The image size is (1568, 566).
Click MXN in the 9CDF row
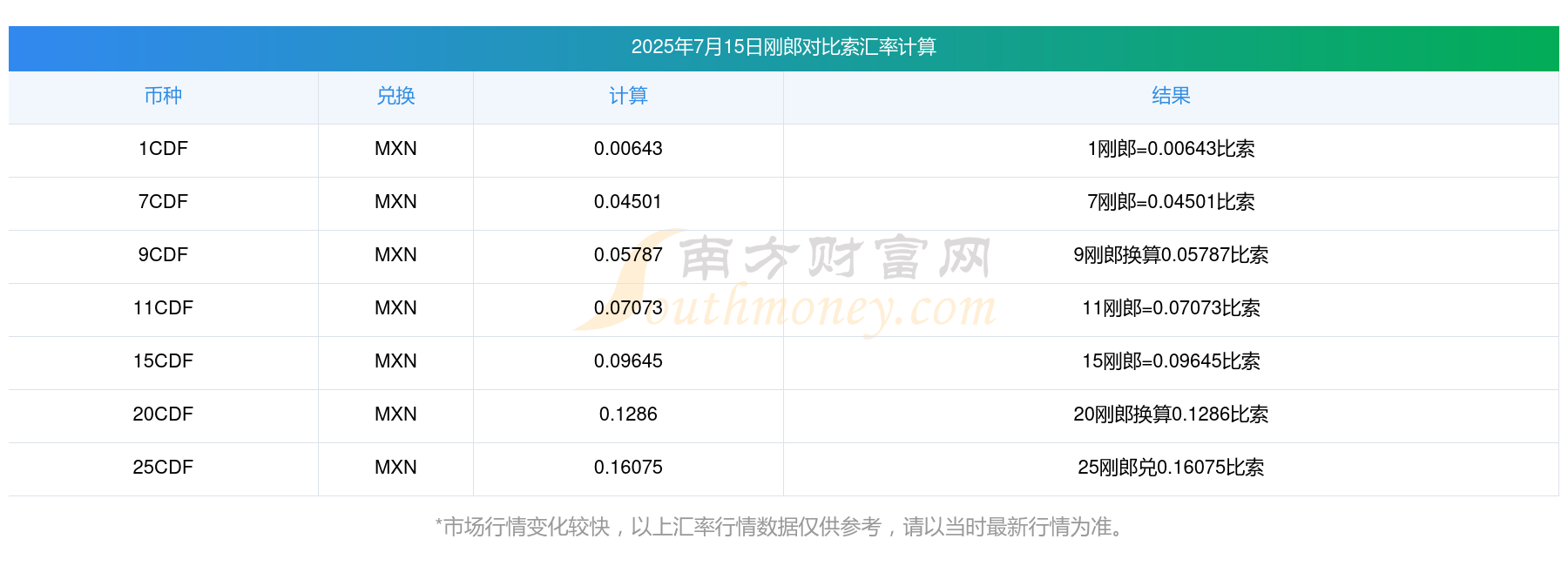(395, 255)
